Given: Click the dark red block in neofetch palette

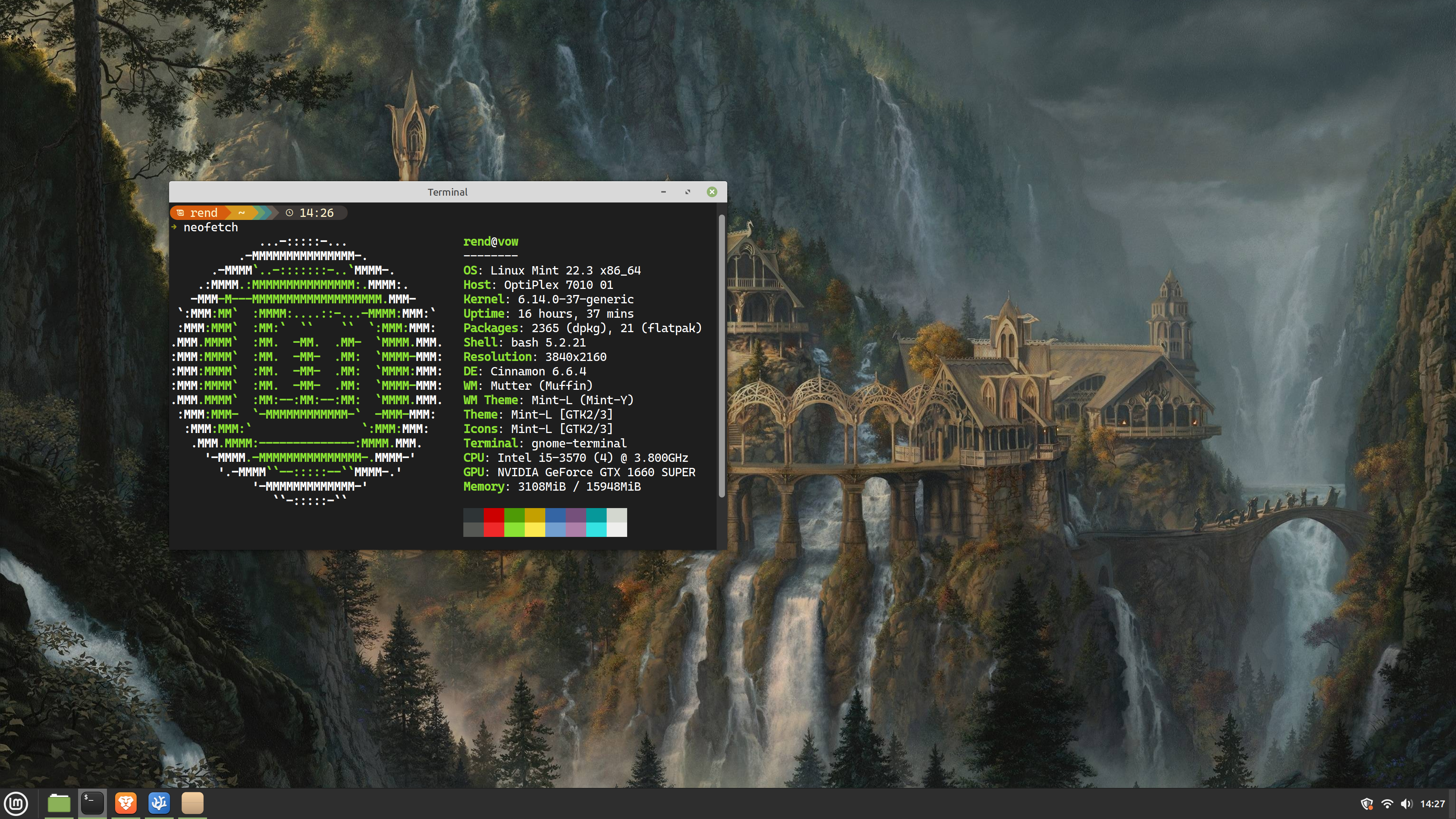Looking at the screenshot, I should coord(494,515).
